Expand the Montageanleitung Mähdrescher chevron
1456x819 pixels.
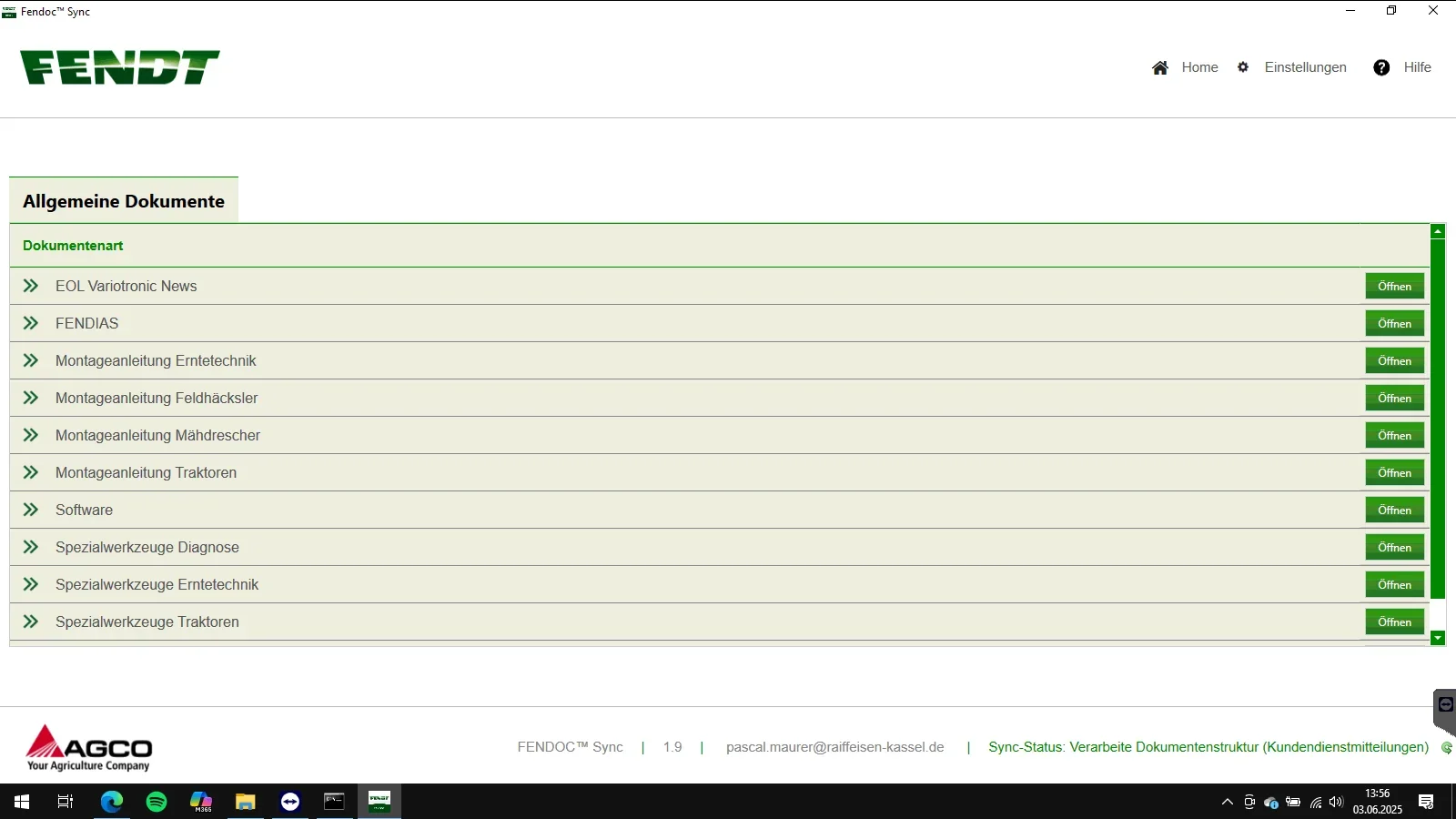[x=31, y=435]
